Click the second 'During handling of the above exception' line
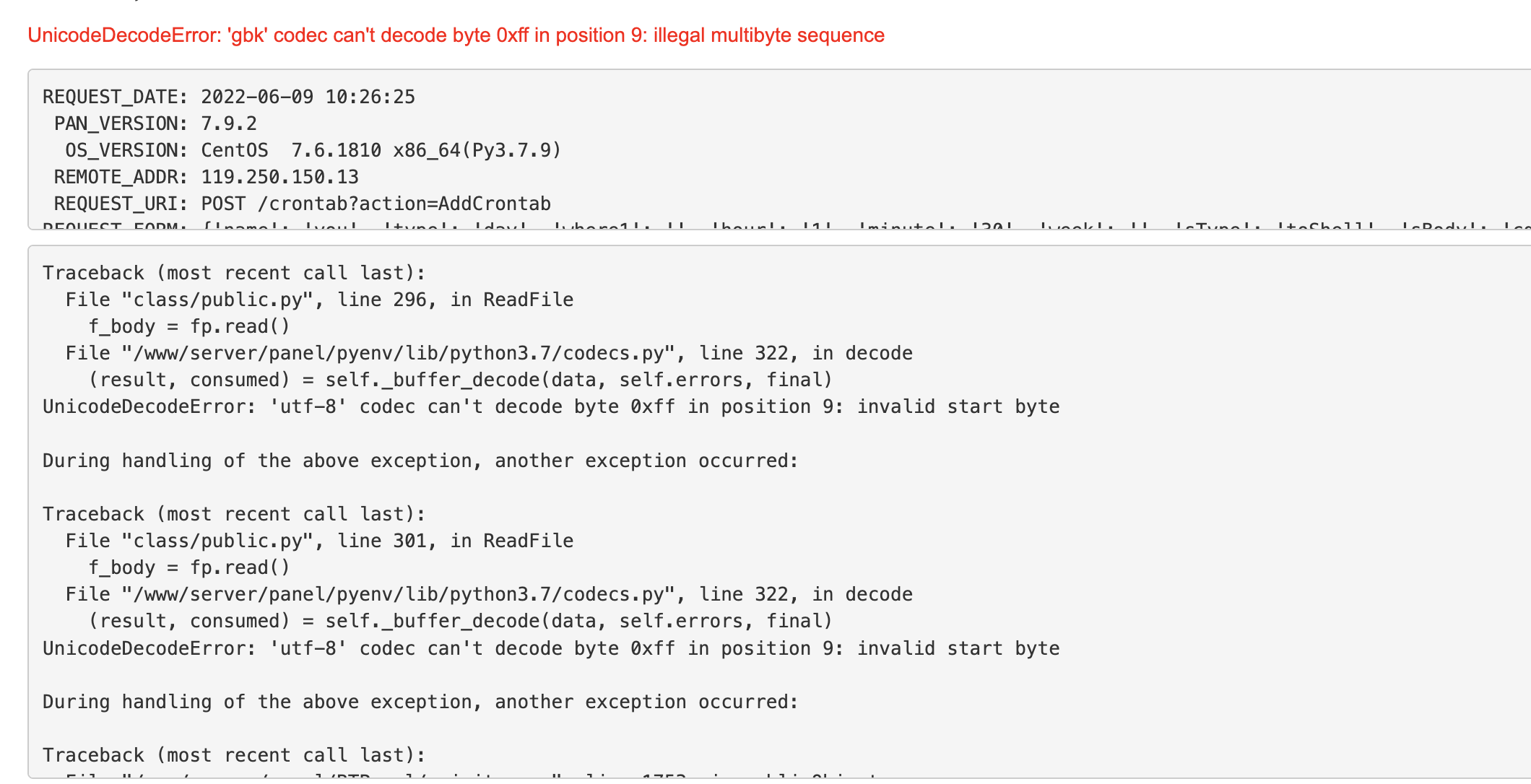The height and width of the screenshot is (784, 1531). tap(420, 702)
